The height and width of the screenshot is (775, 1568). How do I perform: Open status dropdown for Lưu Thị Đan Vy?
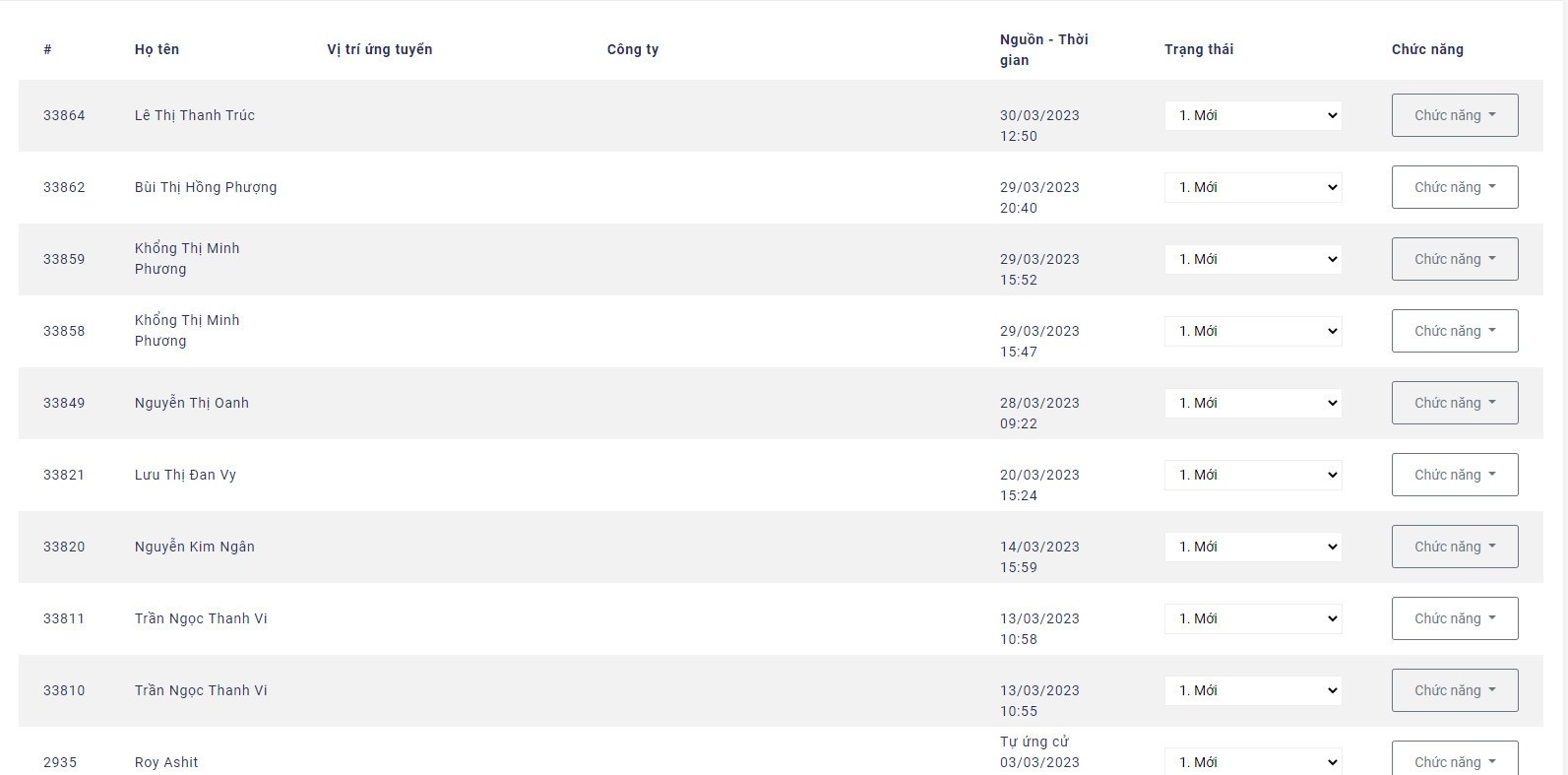pyautogui.click(x=1252, y=475)
